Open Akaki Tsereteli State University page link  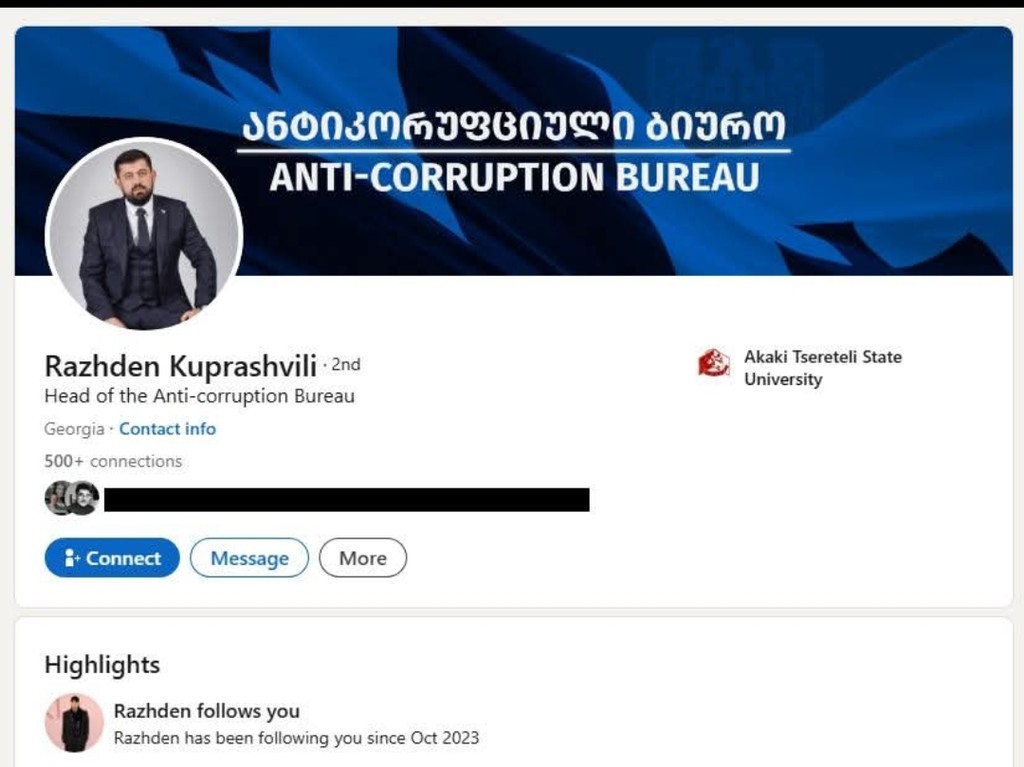[823, 368]
